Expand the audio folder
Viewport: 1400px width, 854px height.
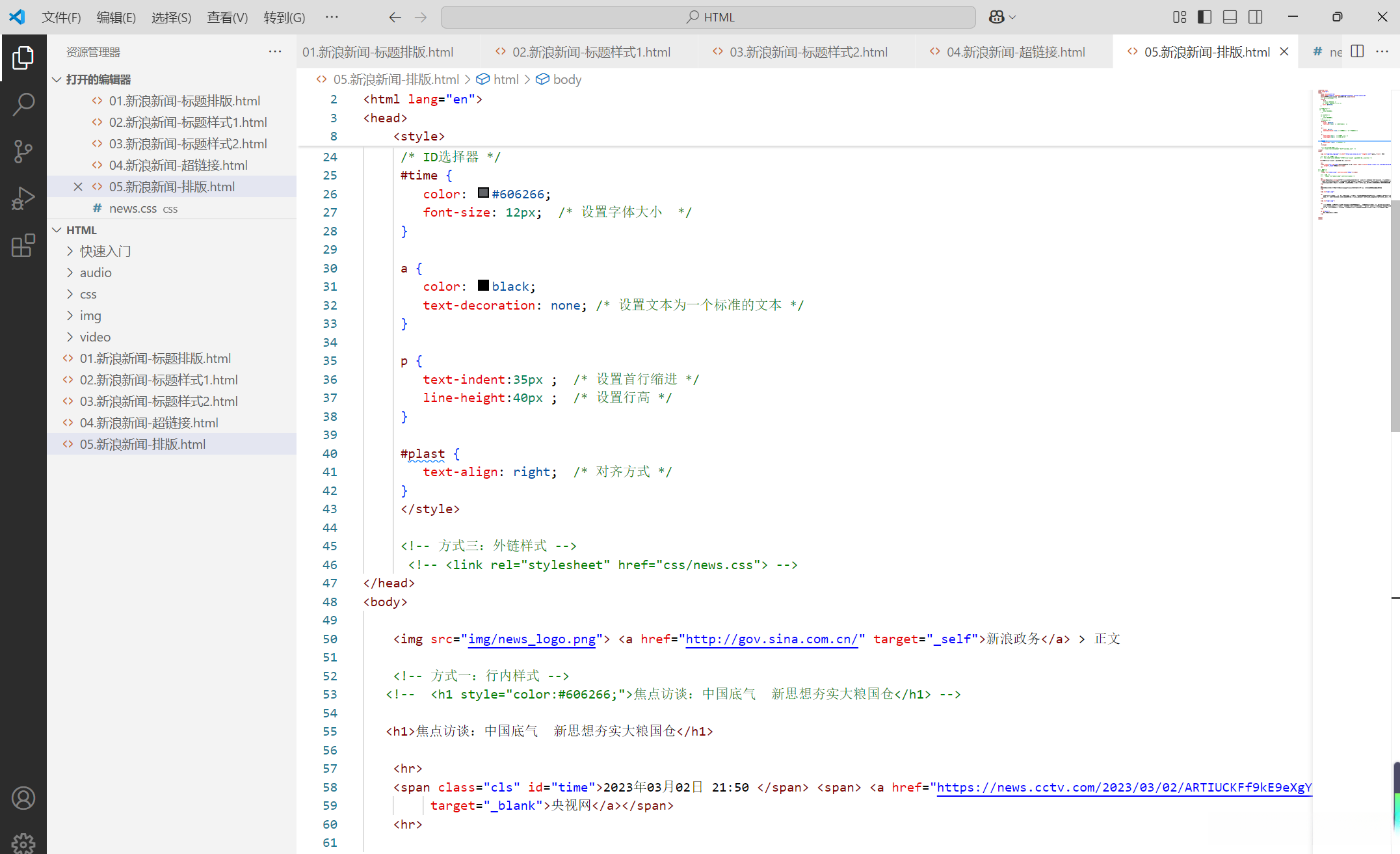(96, 273)
